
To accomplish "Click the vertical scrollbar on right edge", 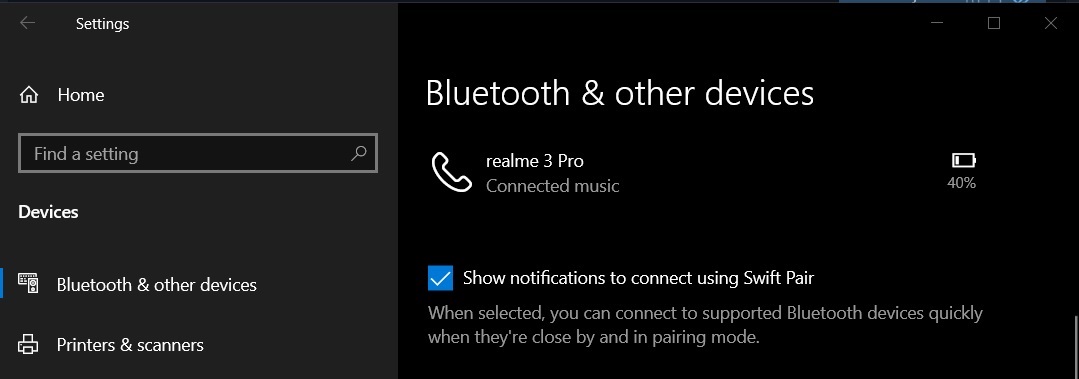I will 1075,347.
